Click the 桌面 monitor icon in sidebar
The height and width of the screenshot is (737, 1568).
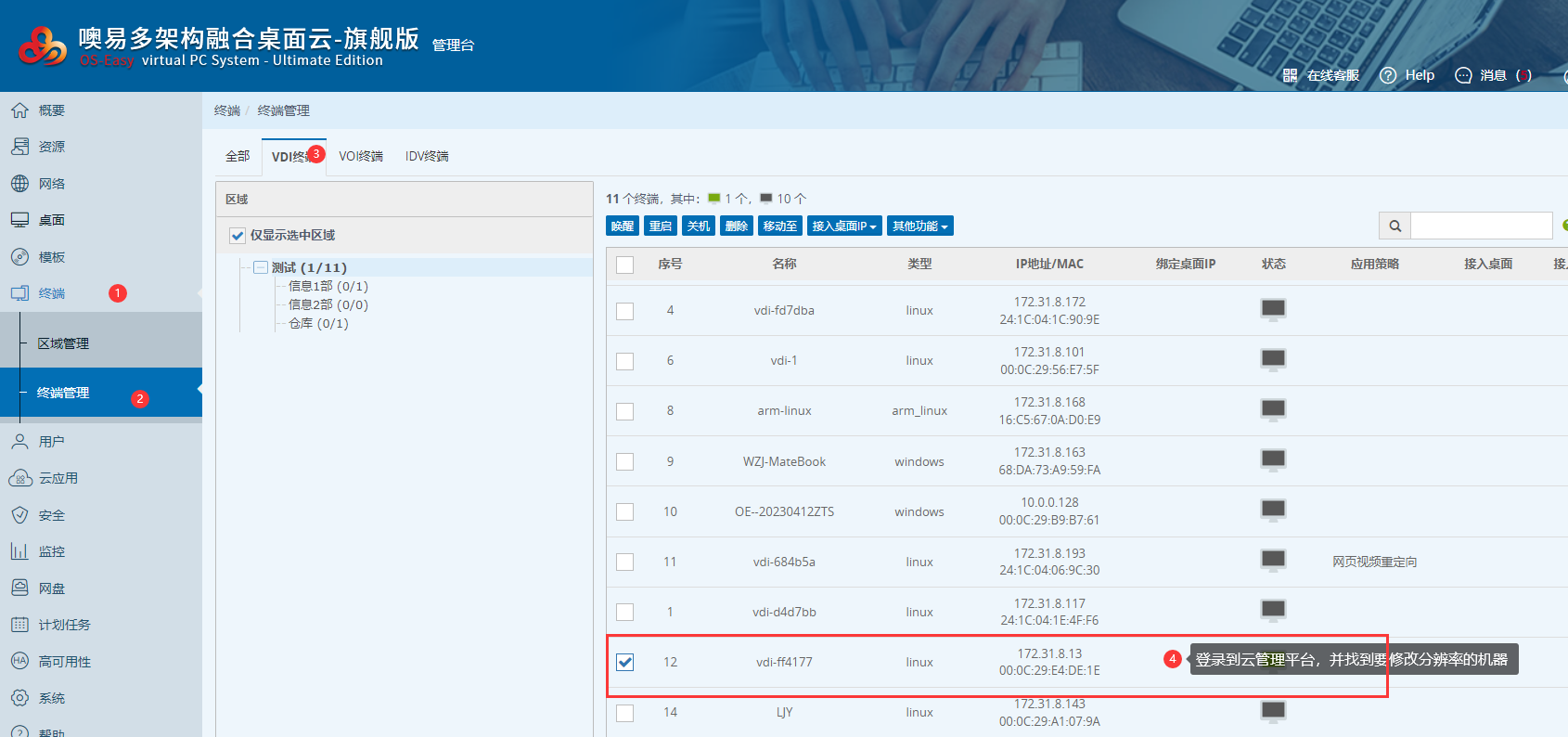pos(19,220)
